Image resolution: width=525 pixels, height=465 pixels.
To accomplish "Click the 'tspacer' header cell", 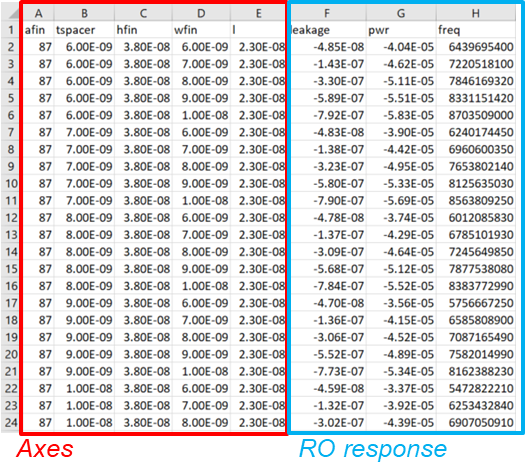I will 84,30.
